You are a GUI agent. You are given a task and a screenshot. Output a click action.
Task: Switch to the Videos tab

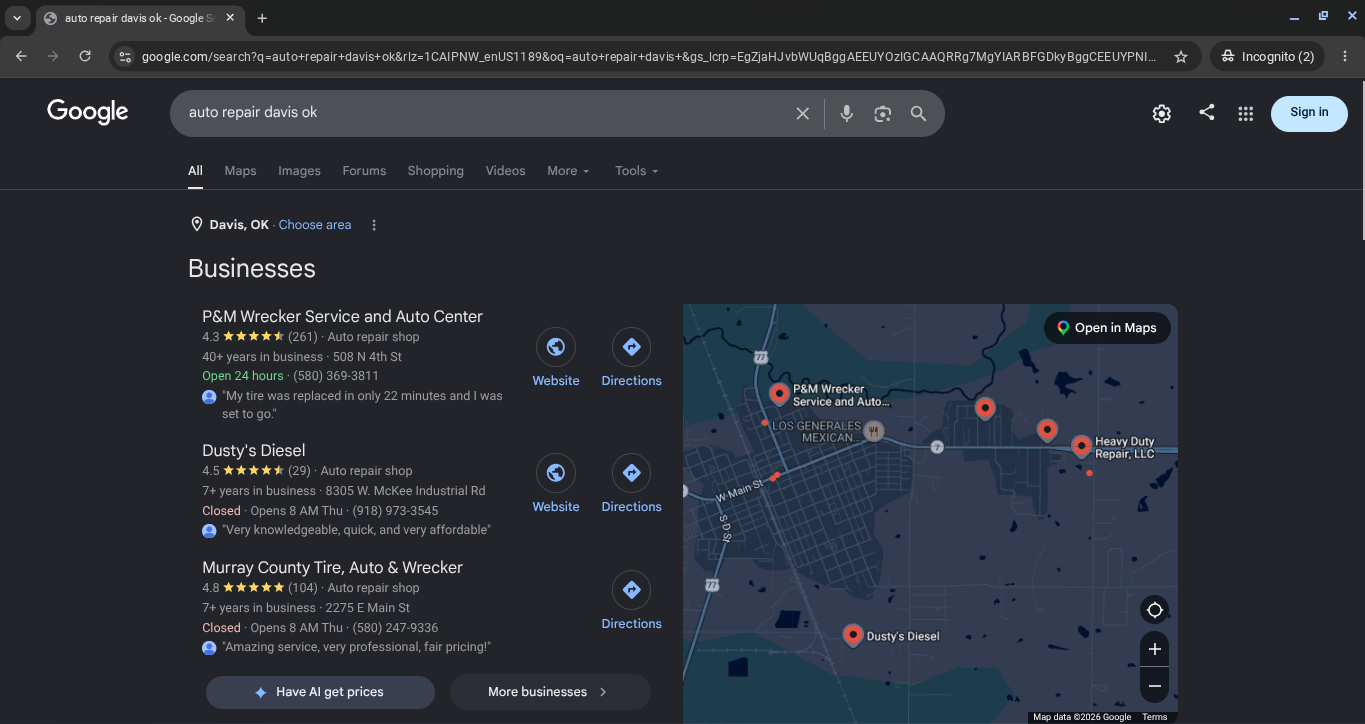(x=505, y=171)
